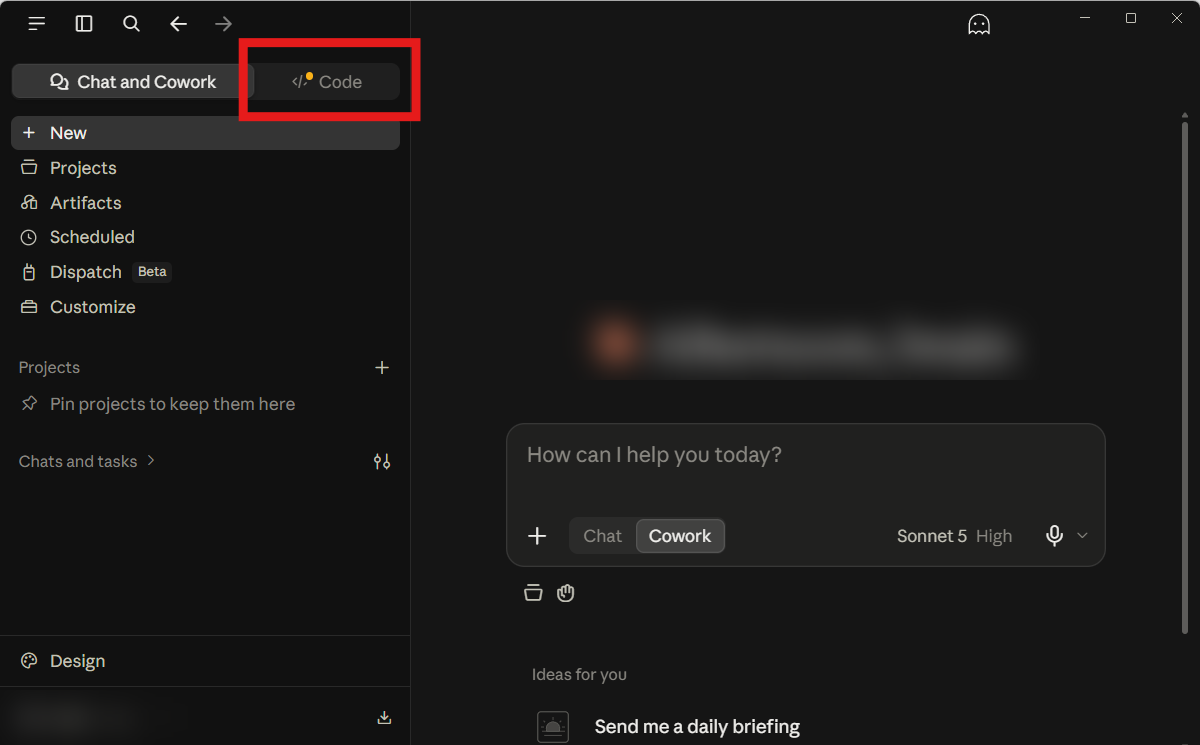
Task: Click the plus attachment icon in composer
Action: click(x=537, y=536)
